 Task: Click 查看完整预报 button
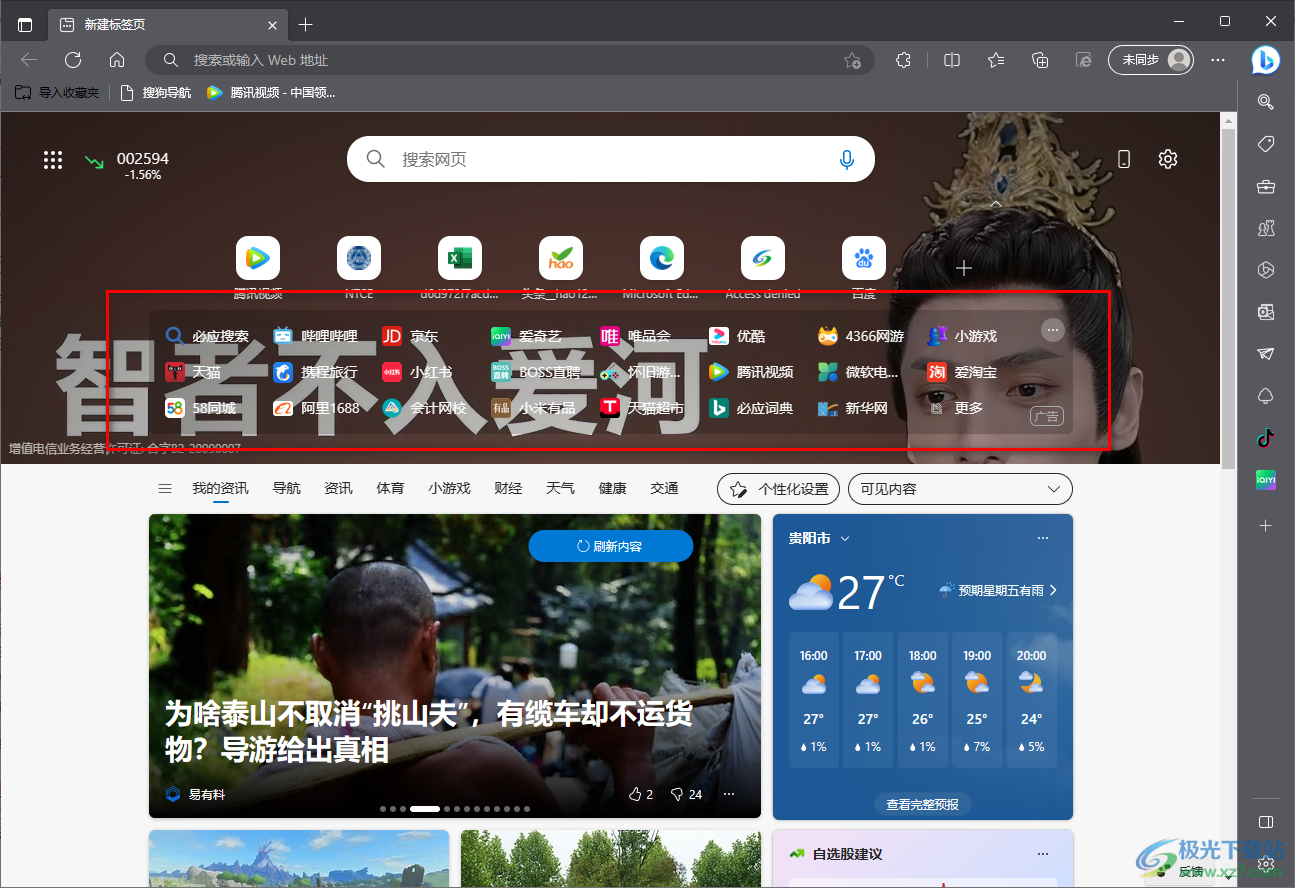[922, 804]
